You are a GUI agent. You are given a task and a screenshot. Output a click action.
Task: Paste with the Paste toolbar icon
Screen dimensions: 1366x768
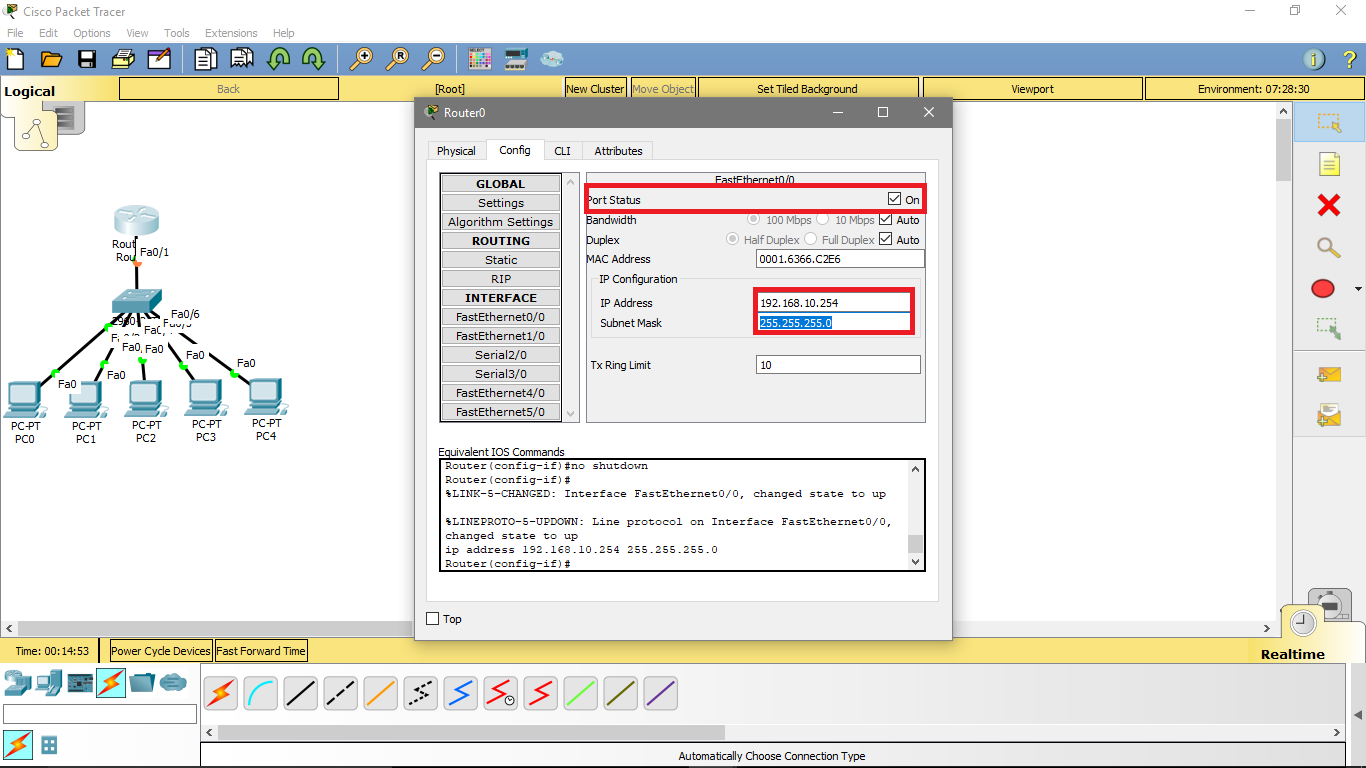(241, 59)
